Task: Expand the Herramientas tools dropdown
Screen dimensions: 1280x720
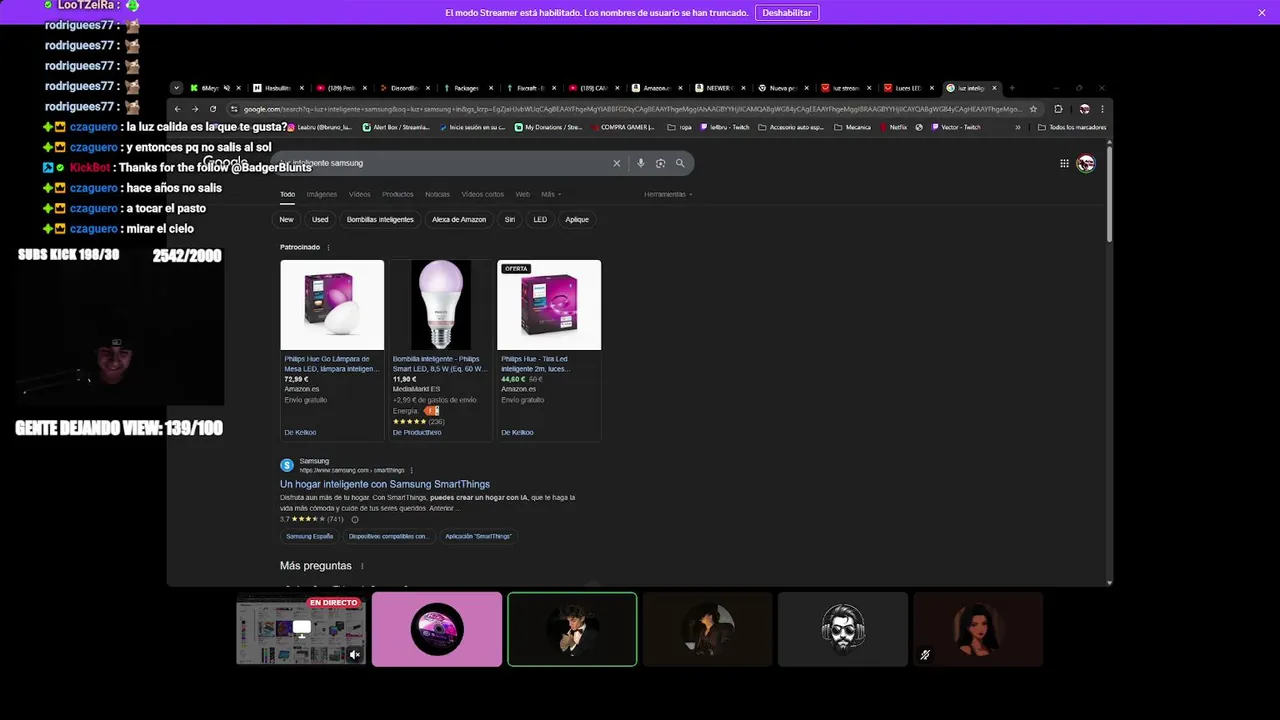Action: click(668, 194)
